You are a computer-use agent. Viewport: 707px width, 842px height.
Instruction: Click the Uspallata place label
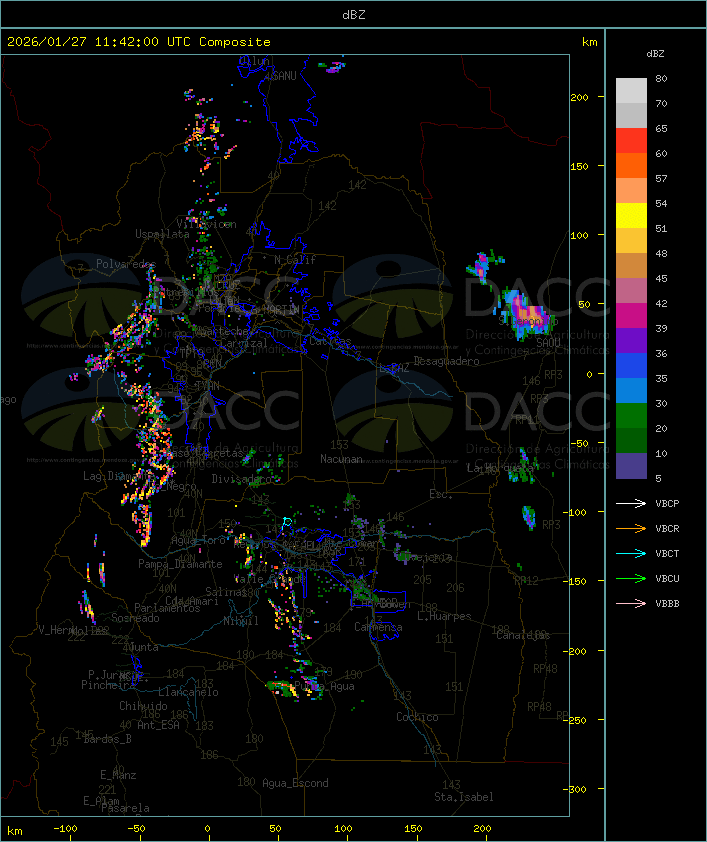tap(162, 234)
